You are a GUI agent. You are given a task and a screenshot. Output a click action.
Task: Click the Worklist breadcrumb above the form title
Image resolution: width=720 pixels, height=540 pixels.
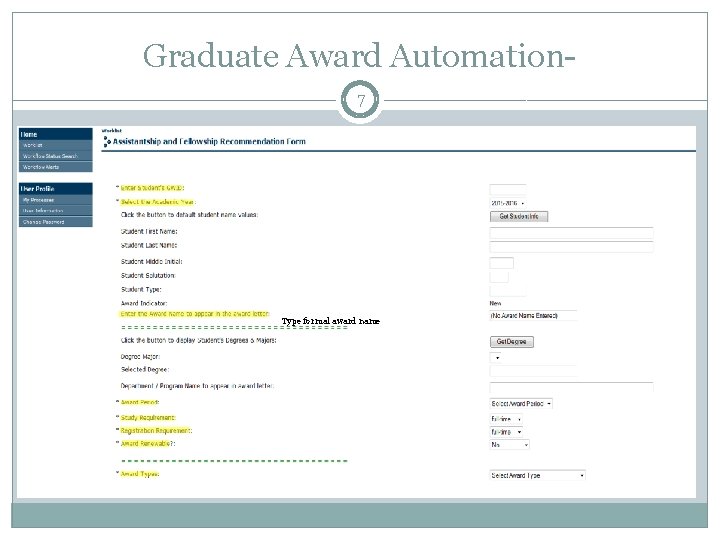112,130
